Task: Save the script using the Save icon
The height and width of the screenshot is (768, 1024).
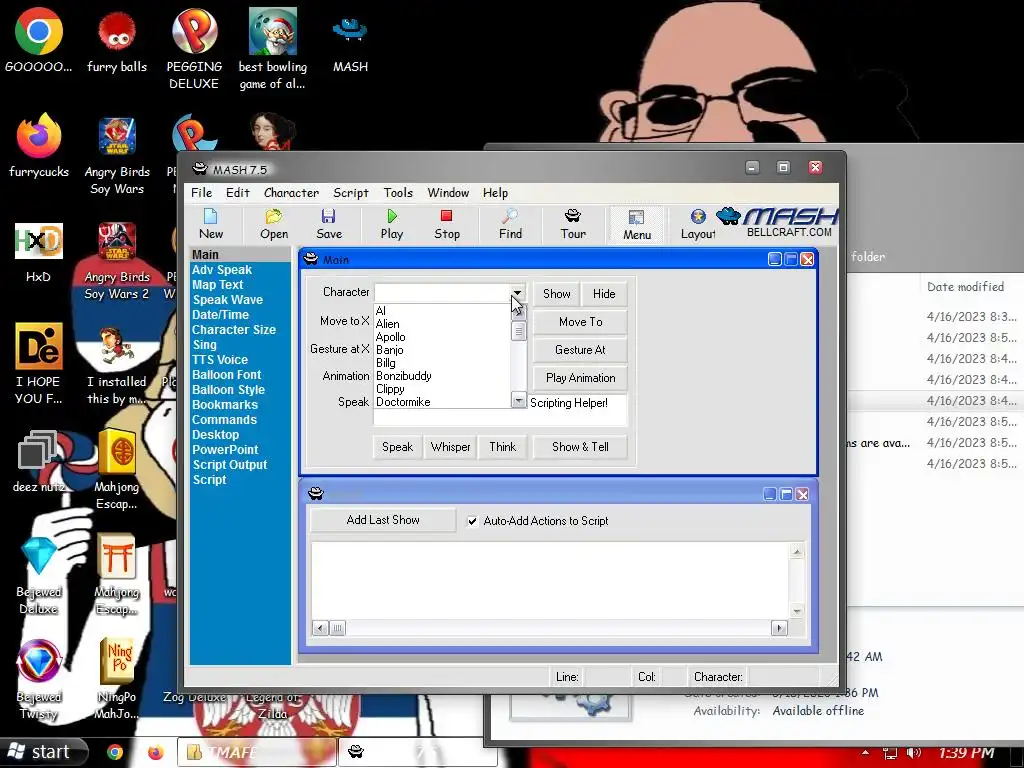Action: coord(328,224)
